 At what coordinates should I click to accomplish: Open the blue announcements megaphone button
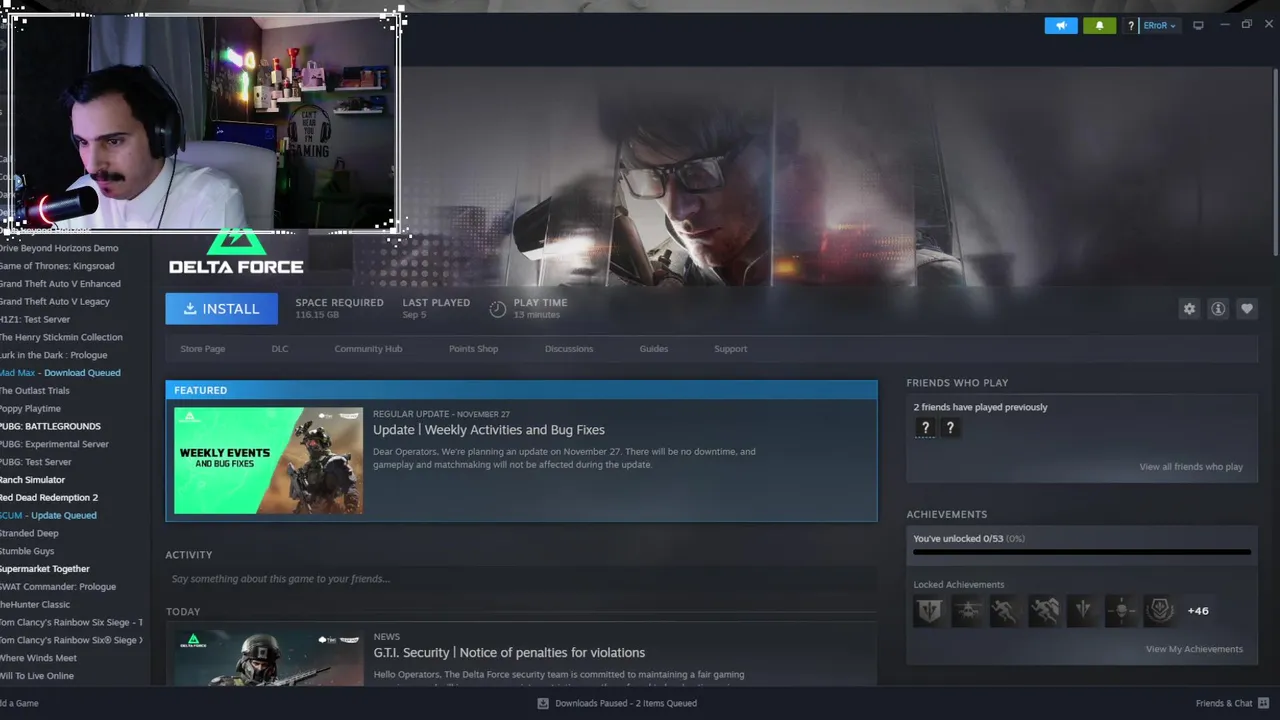click(1061, 26)
